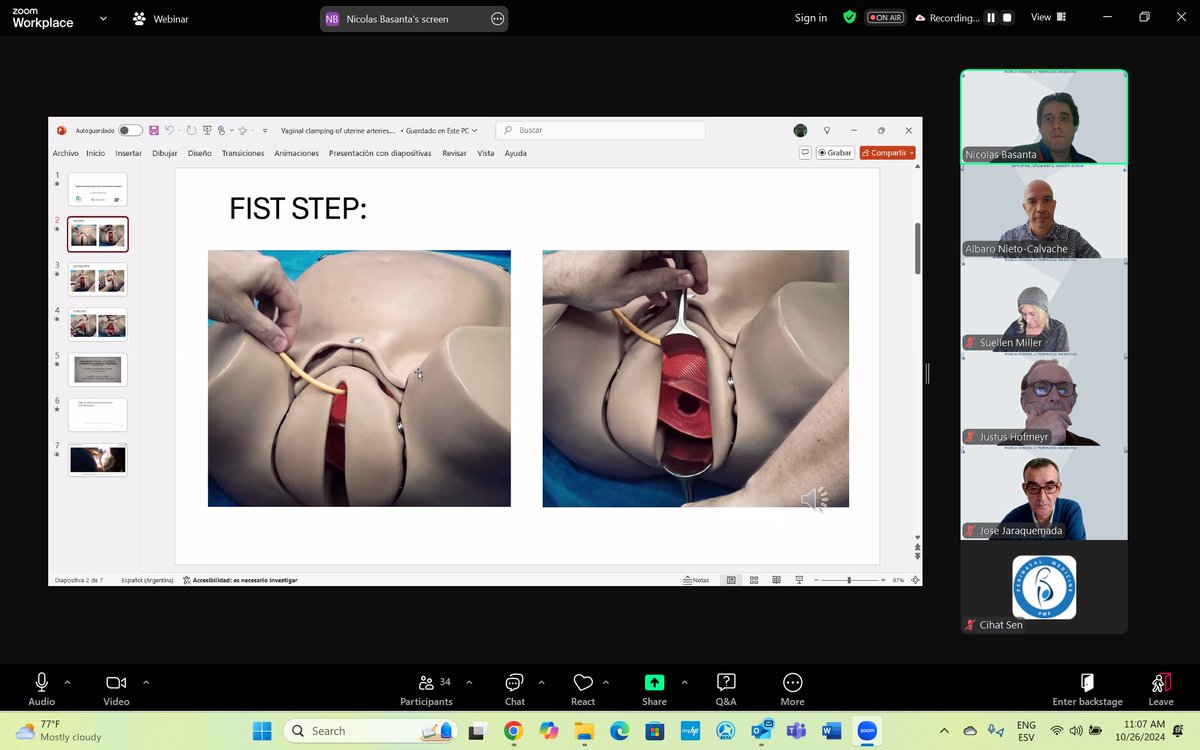Pause the cloud recording
This screenshot has width=1200, height=750.
pos(991,18)
